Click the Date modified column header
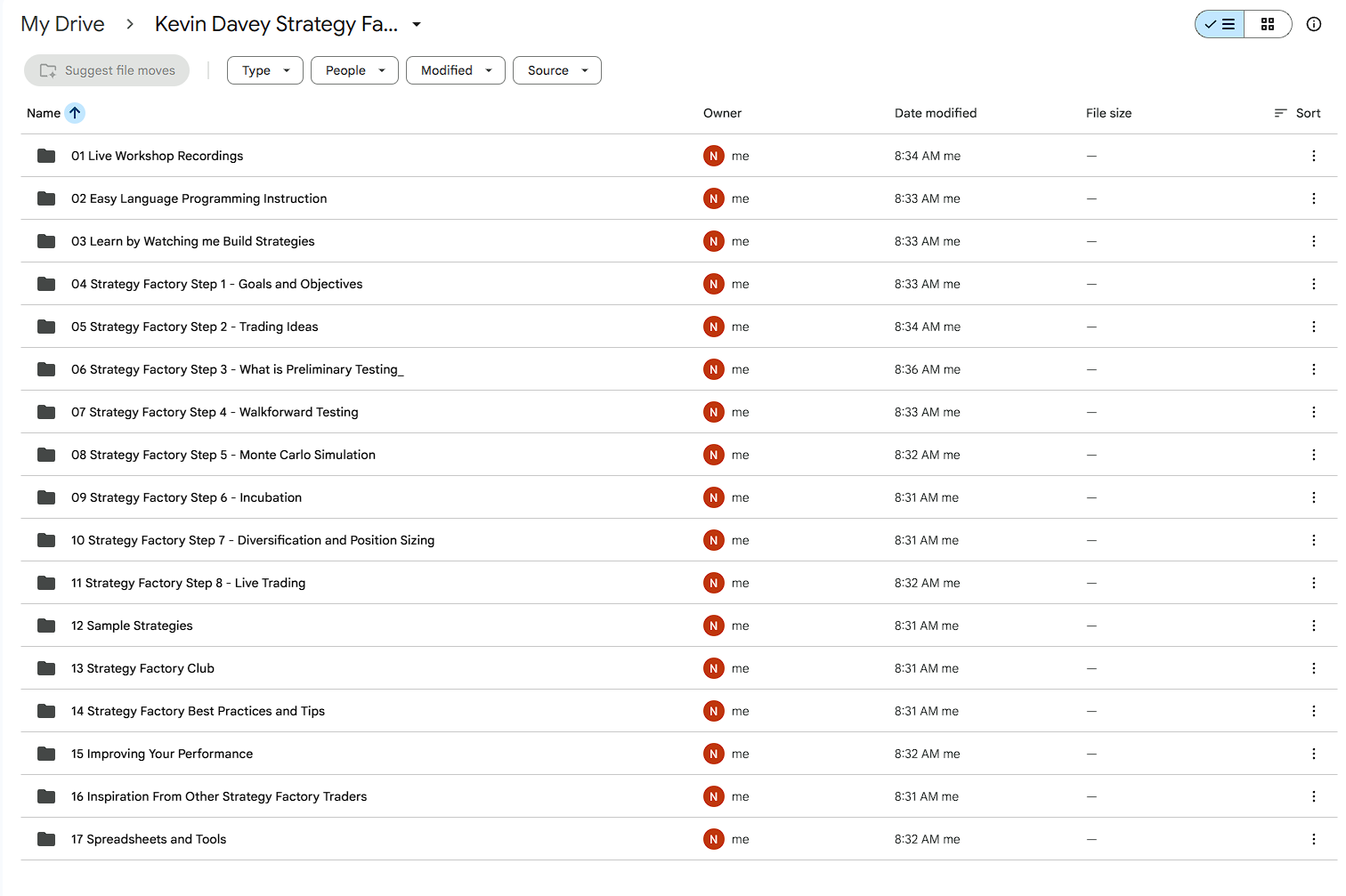1346x896 pixels. click(x=936, y=113)
